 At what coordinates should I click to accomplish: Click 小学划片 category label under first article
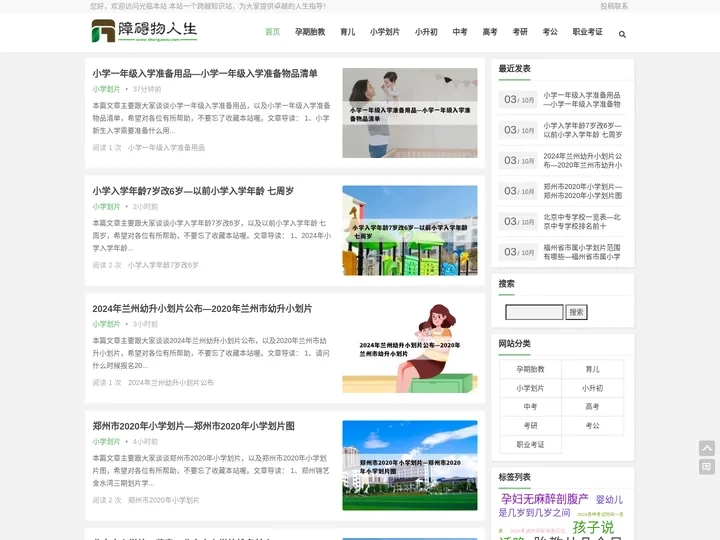click(x=106, y=89)
